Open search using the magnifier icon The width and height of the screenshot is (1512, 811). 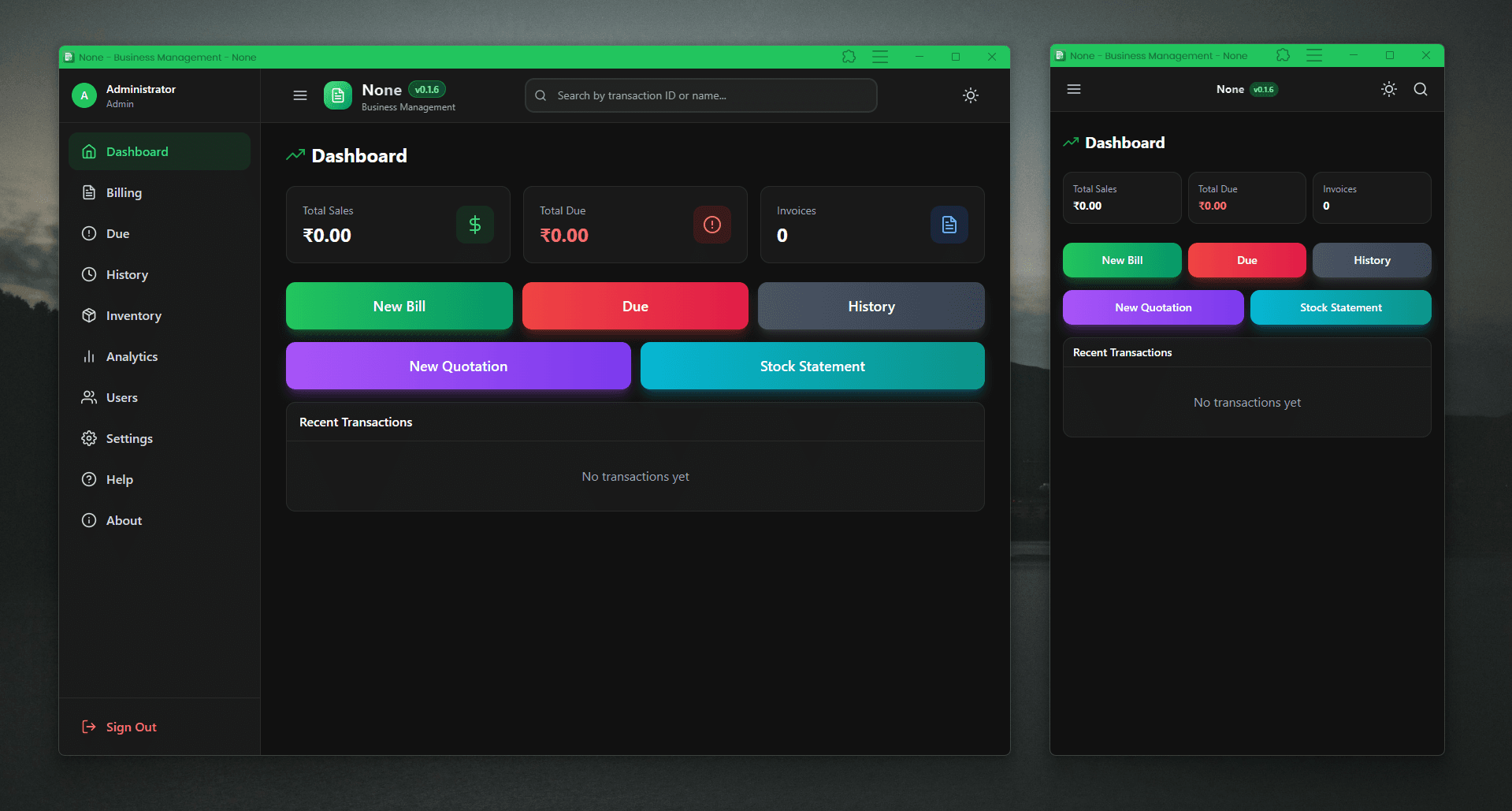click(x=1421, y=89)
